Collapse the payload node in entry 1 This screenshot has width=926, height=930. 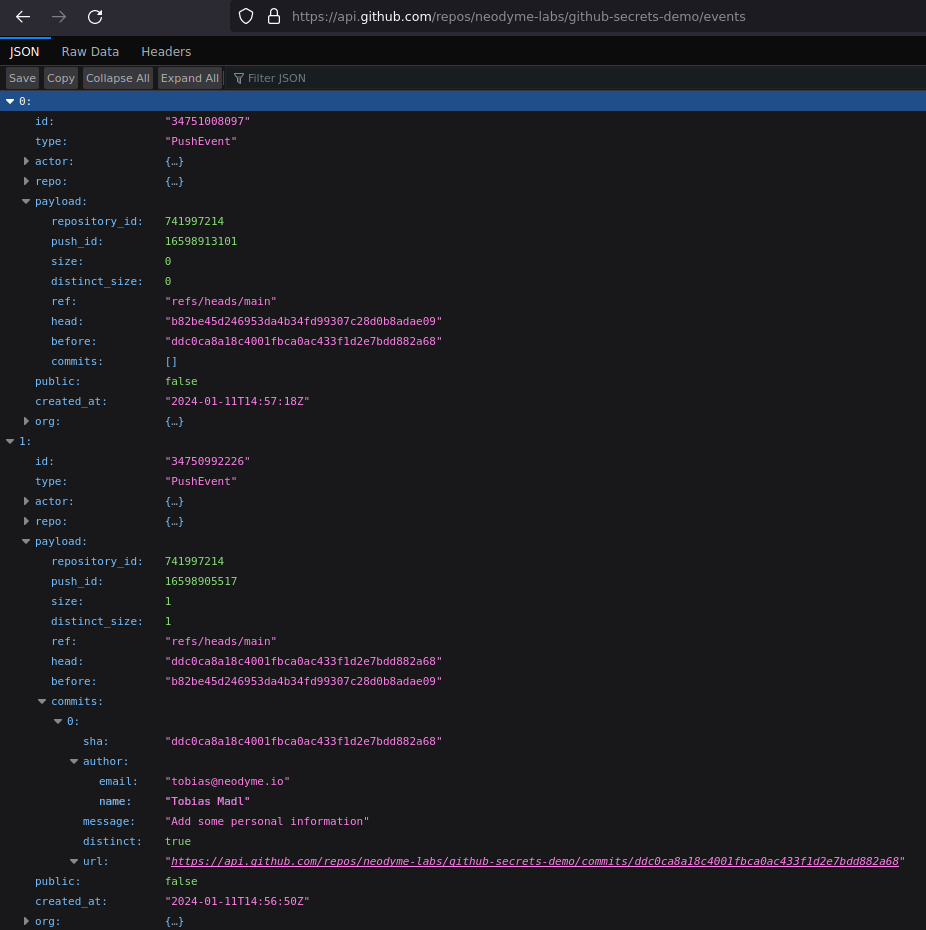click(26, 541)
